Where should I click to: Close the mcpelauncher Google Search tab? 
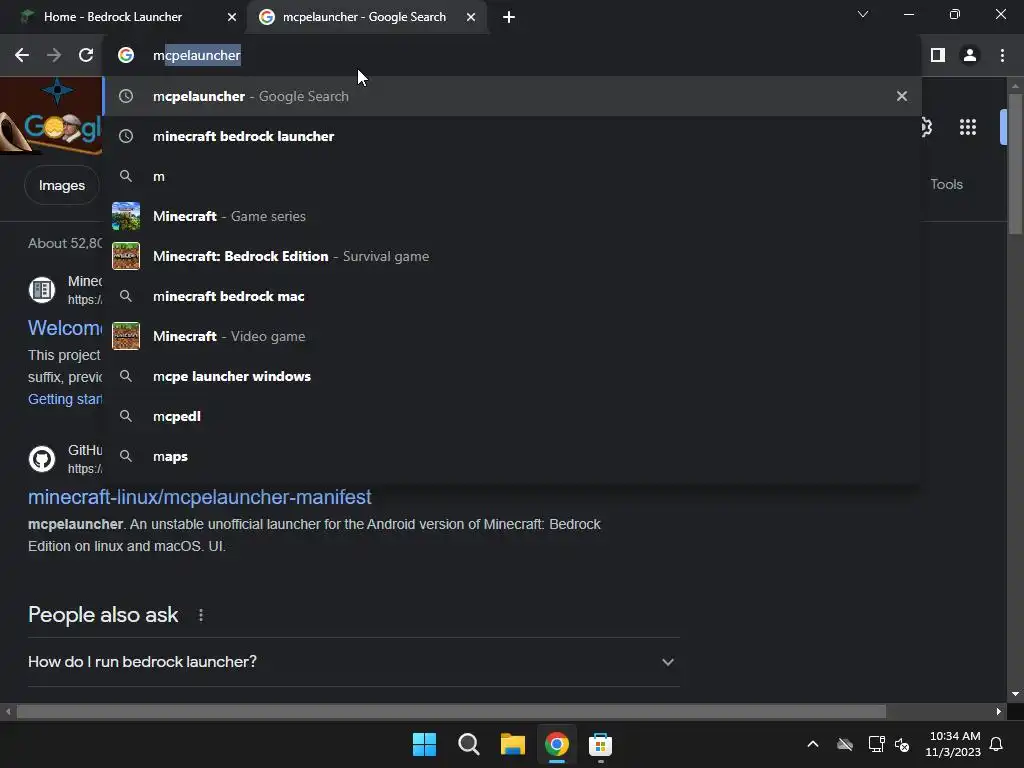(x=471, y=17)
